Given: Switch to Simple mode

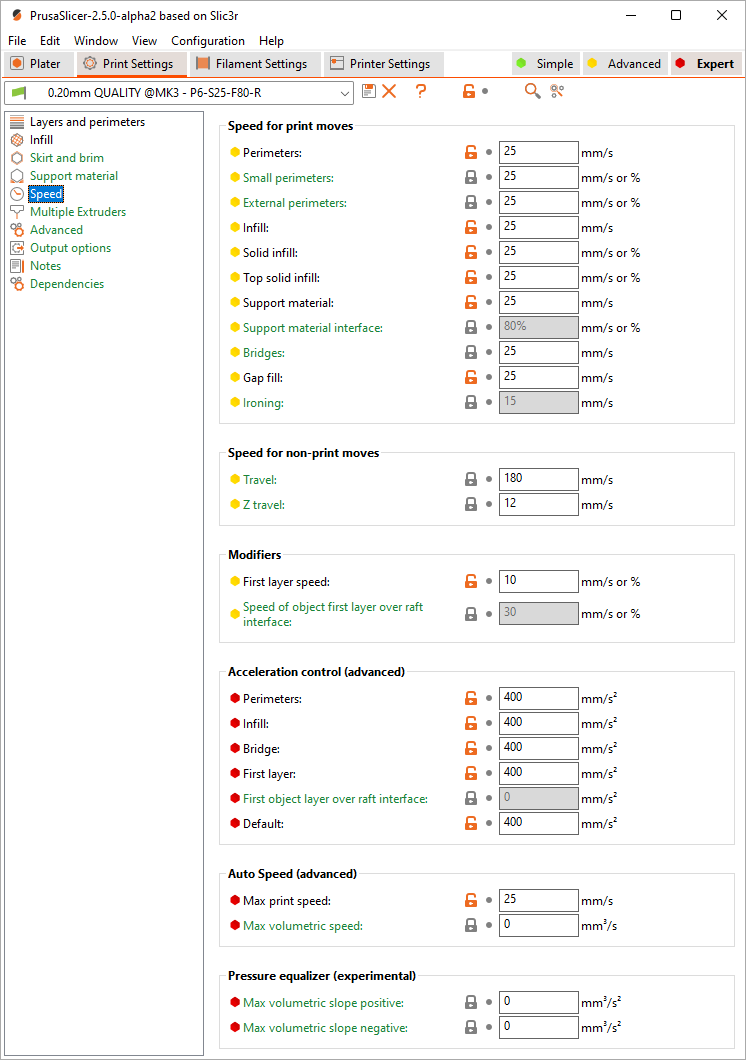Looking at the screenshot, I should 545,64.
